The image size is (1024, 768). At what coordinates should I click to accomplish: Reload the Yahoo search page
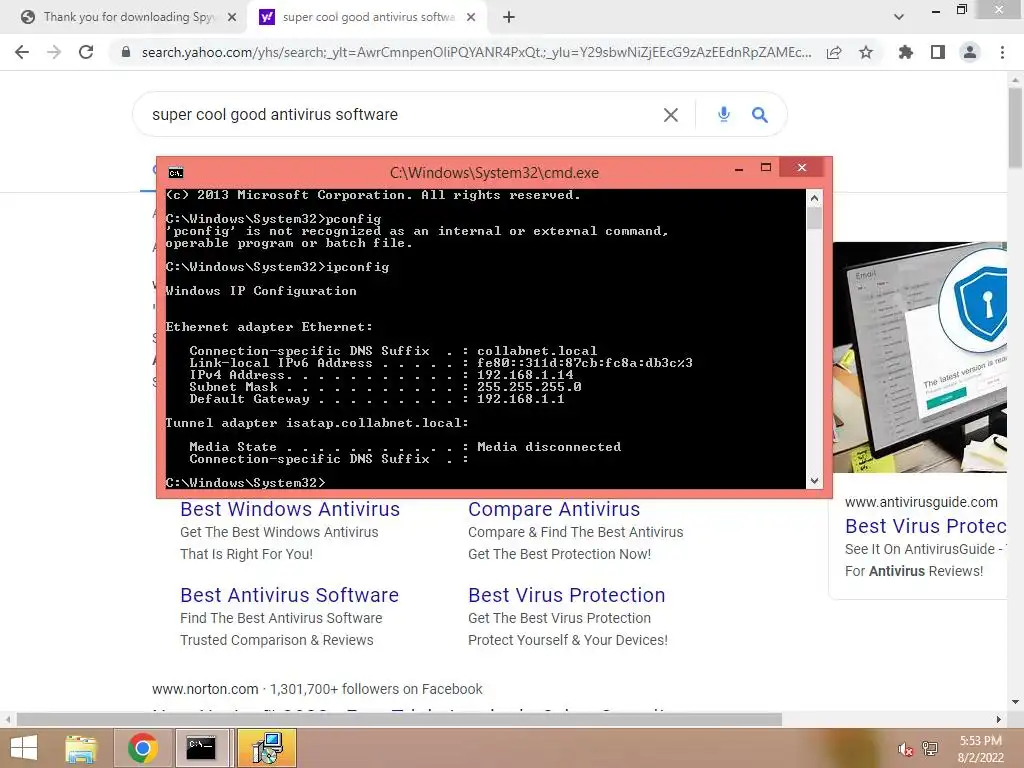pyautogui.click(x=86, y=52)
